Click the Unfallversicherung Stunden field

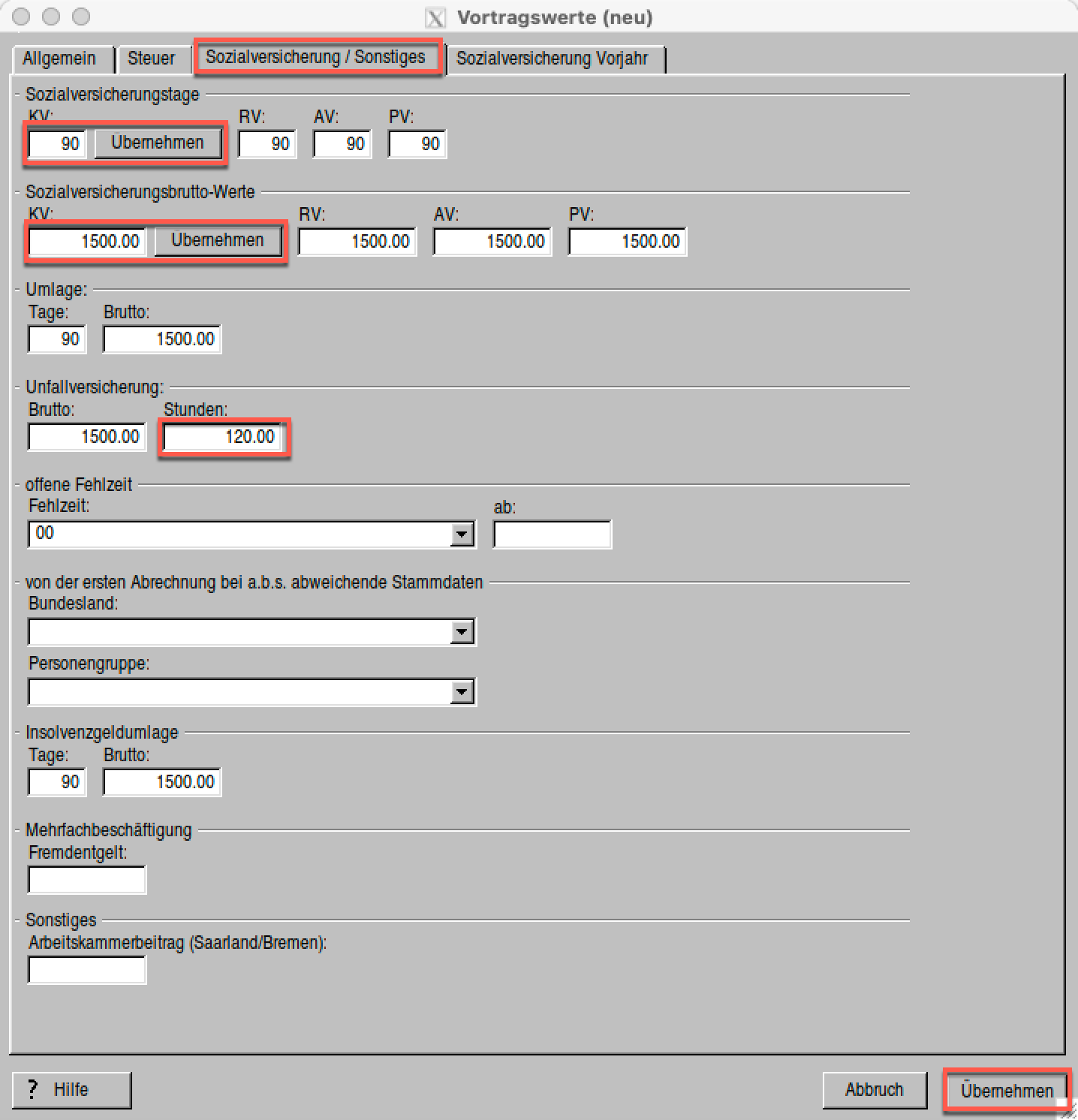222,437
